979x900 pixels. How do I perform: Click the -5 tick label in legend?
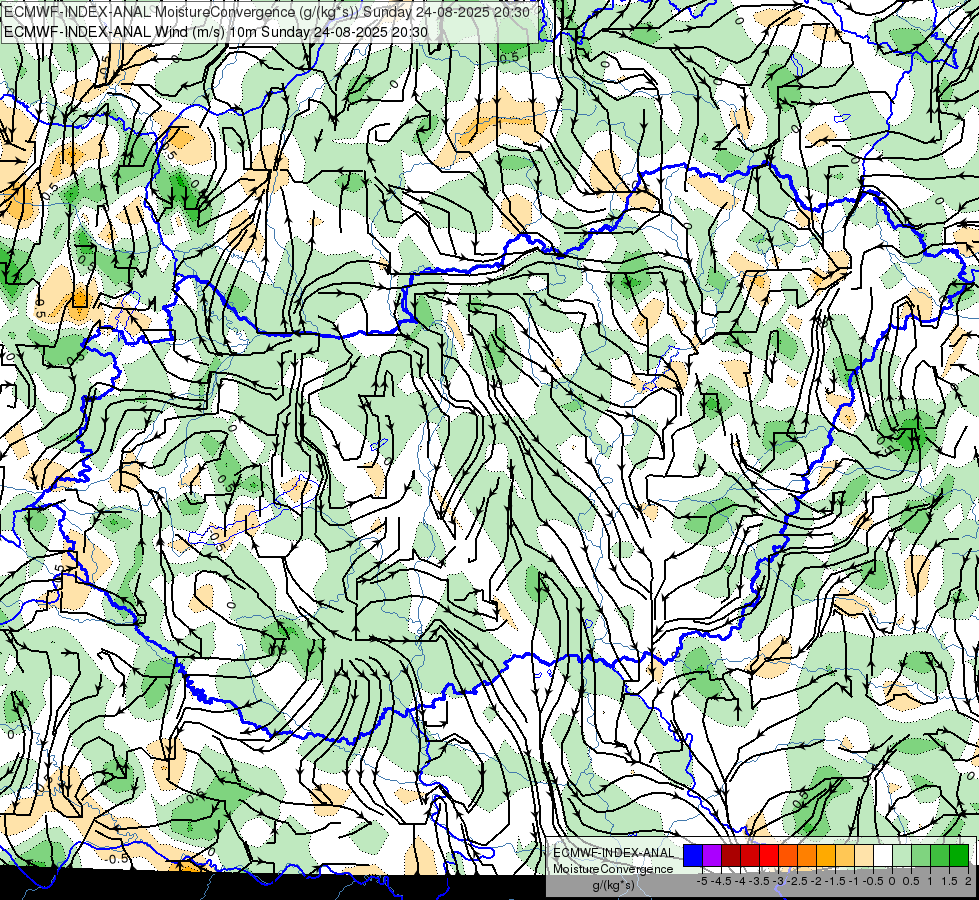click(702, 881)
